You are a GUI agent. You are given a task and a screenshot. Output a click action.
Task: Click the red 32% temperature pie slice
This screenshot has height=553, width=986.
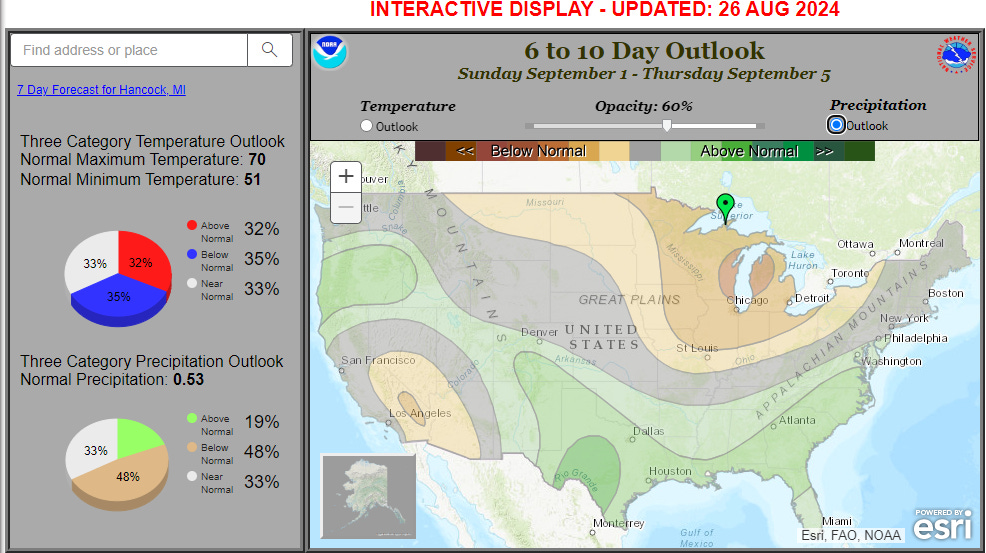144,260
